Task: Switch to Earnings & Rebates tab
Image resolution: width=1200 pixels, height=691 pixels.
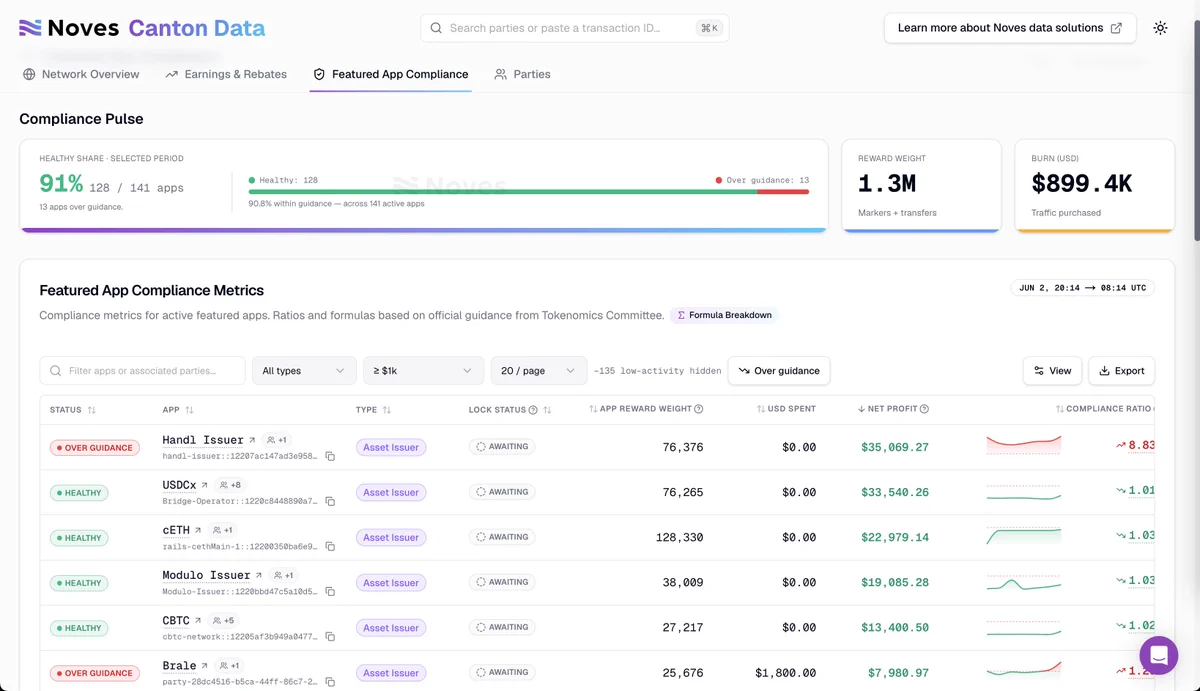Action: click(x=226, y=74)
